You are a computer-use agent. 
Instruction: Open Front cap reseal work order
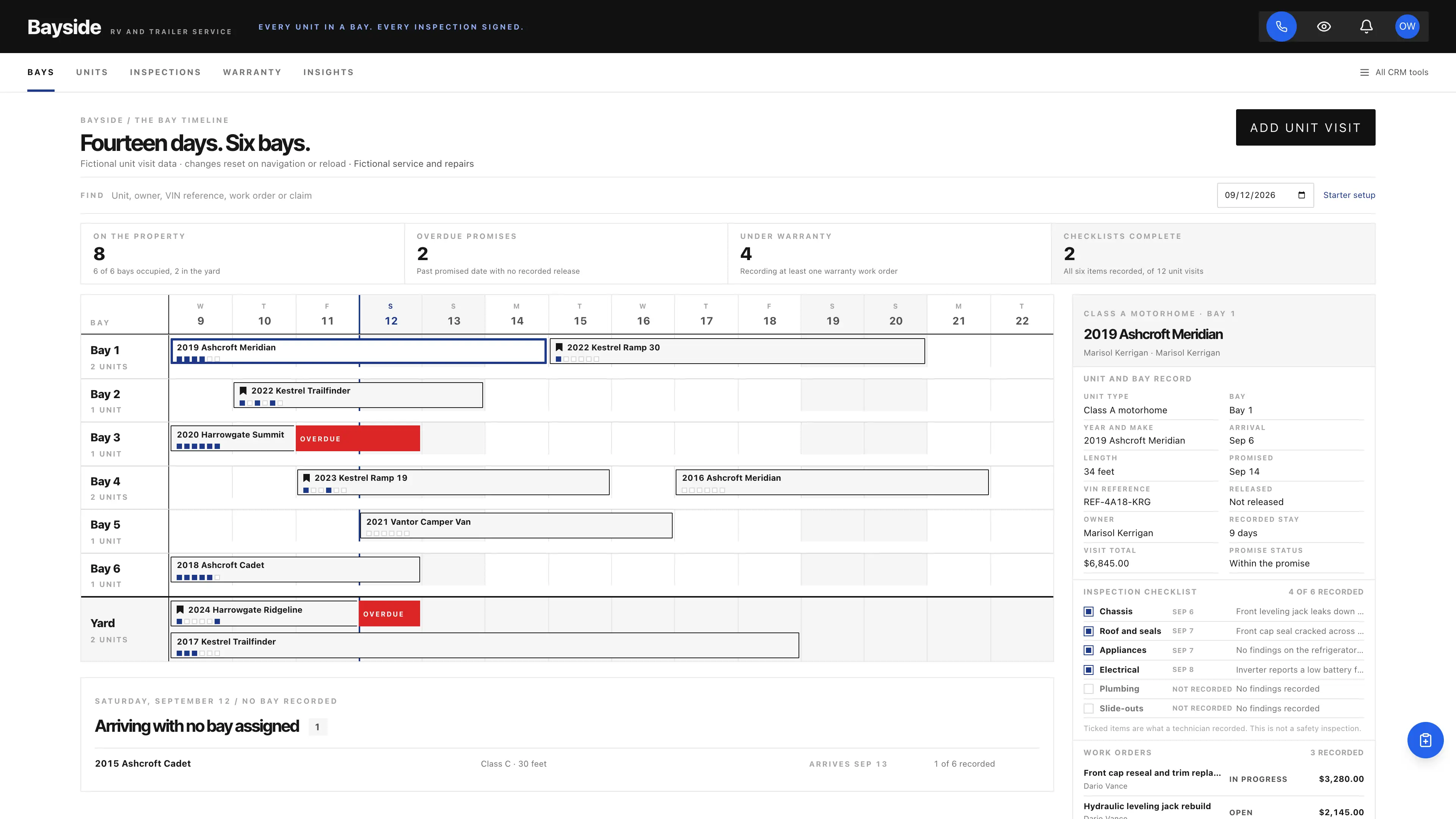[1224, 779]
